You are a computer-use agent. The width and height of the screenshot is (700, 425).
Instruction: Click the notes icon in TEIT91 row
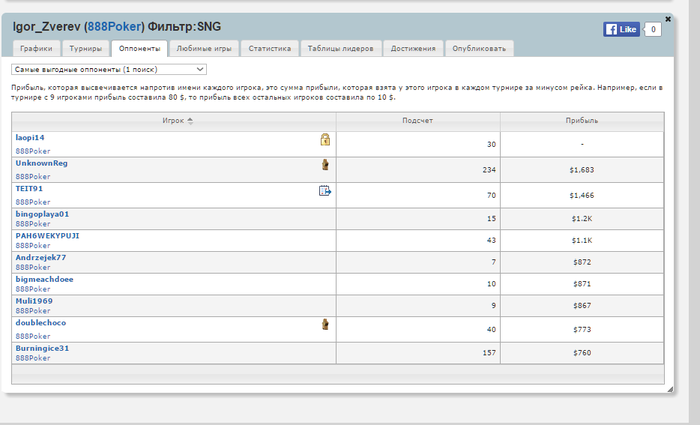[325, 191]
